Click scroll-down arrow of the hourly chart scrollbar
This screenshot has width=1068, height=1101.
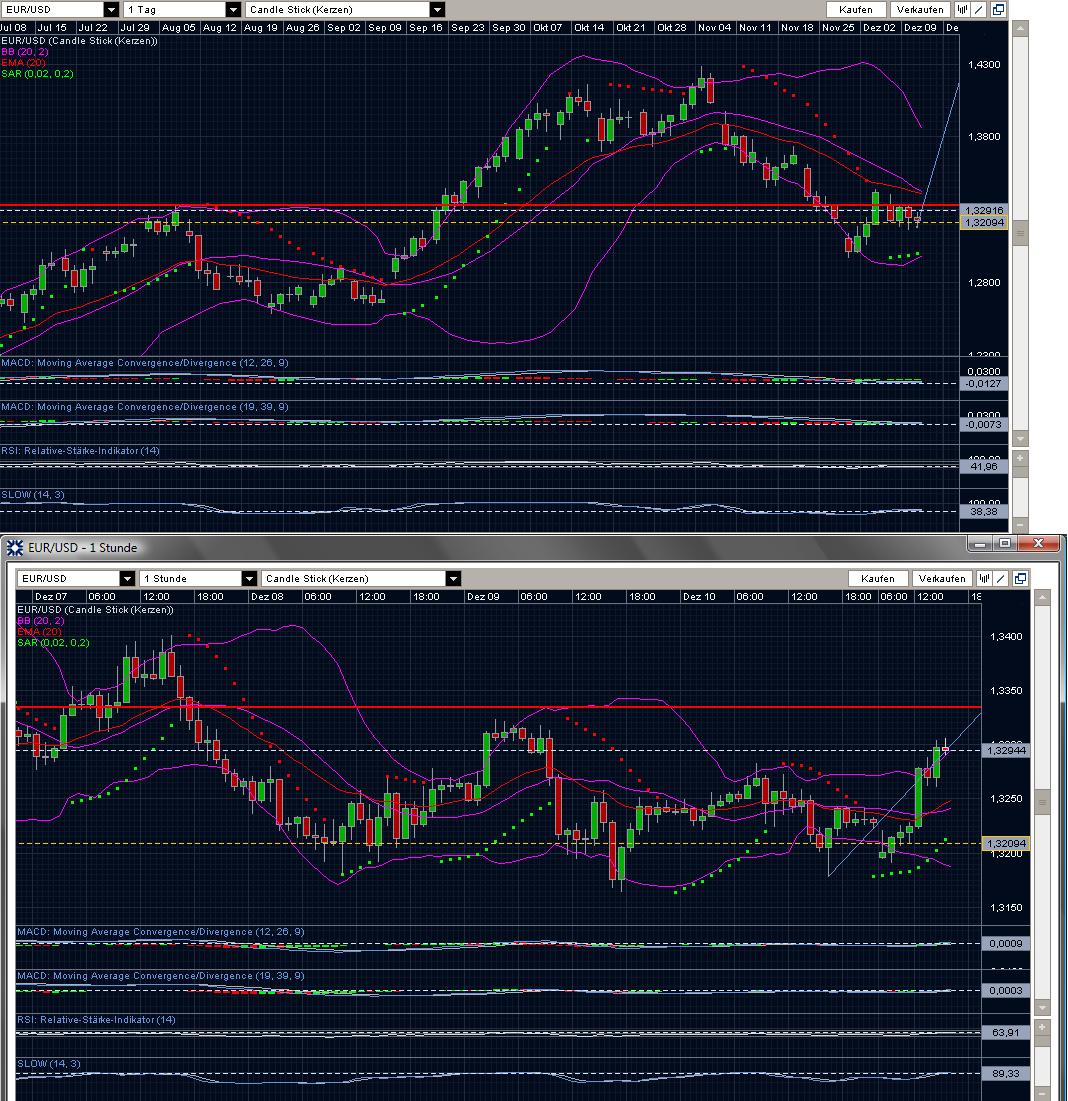1042,1008
